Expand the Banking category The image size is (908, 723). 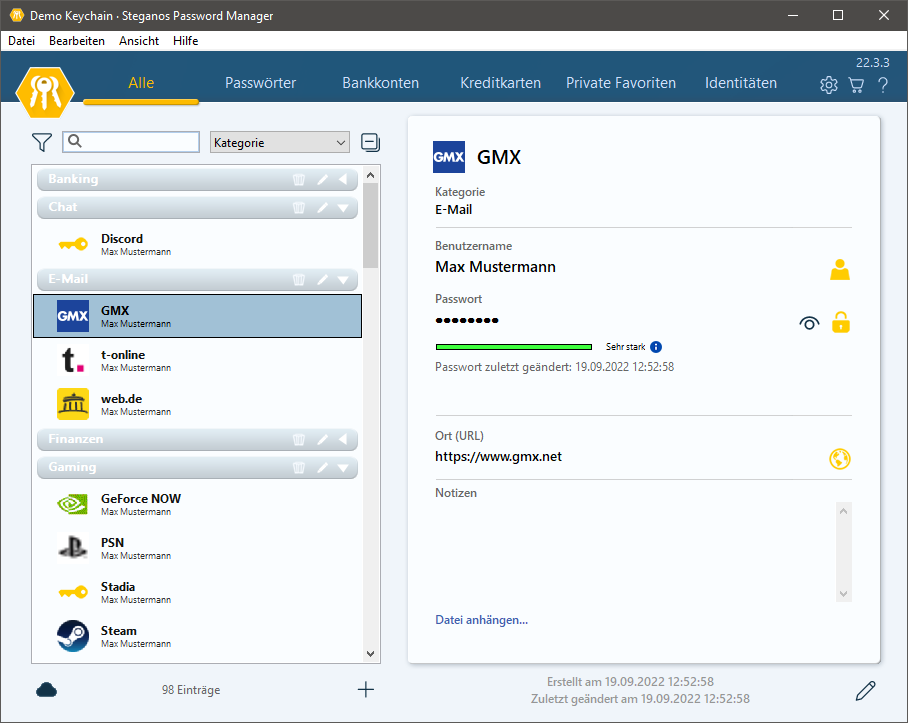343,179
